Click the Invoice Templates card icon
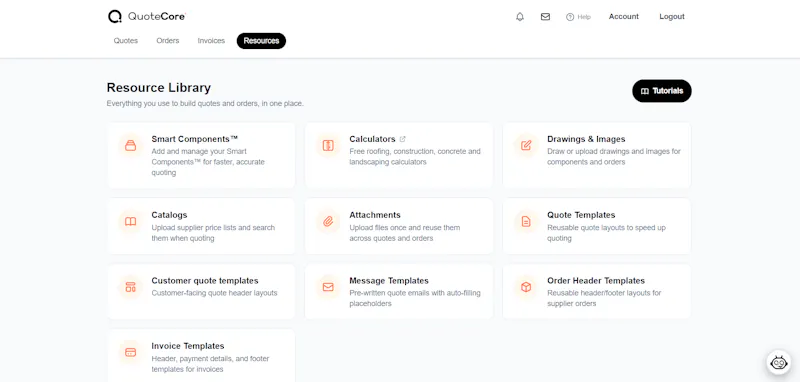800x382 pixels. coord(131,352)
